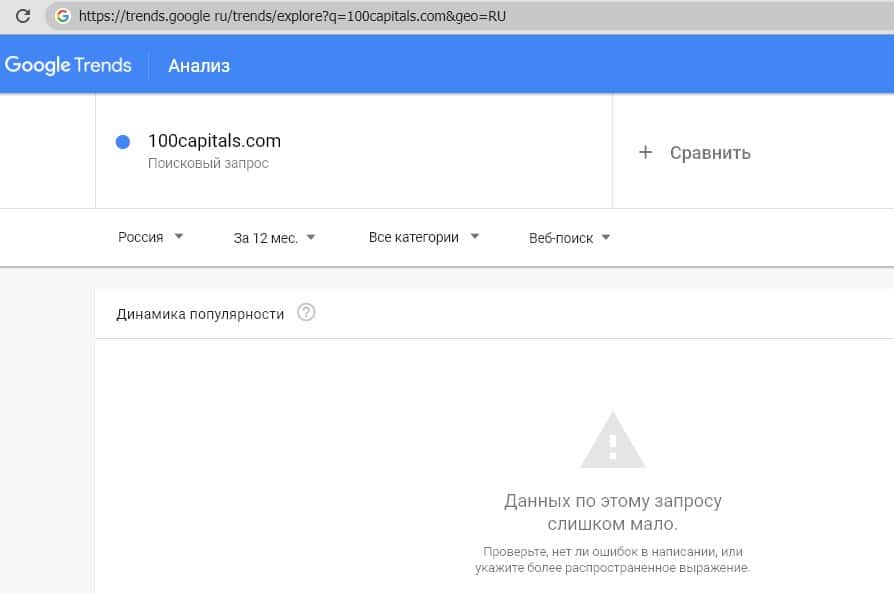Click the Поисковый запрос subtitle
The width and height of the screenshot is (894, 594).
coord(208,163)
